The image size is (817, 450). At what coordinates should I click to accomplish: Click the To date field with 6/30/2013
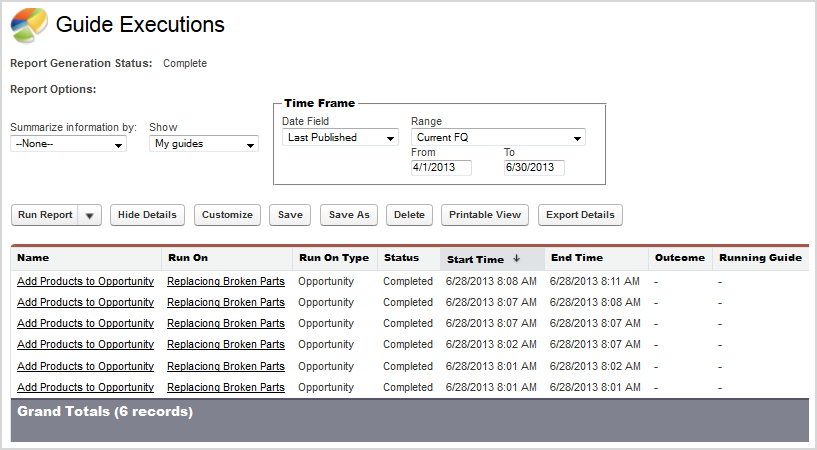point(534,168)
